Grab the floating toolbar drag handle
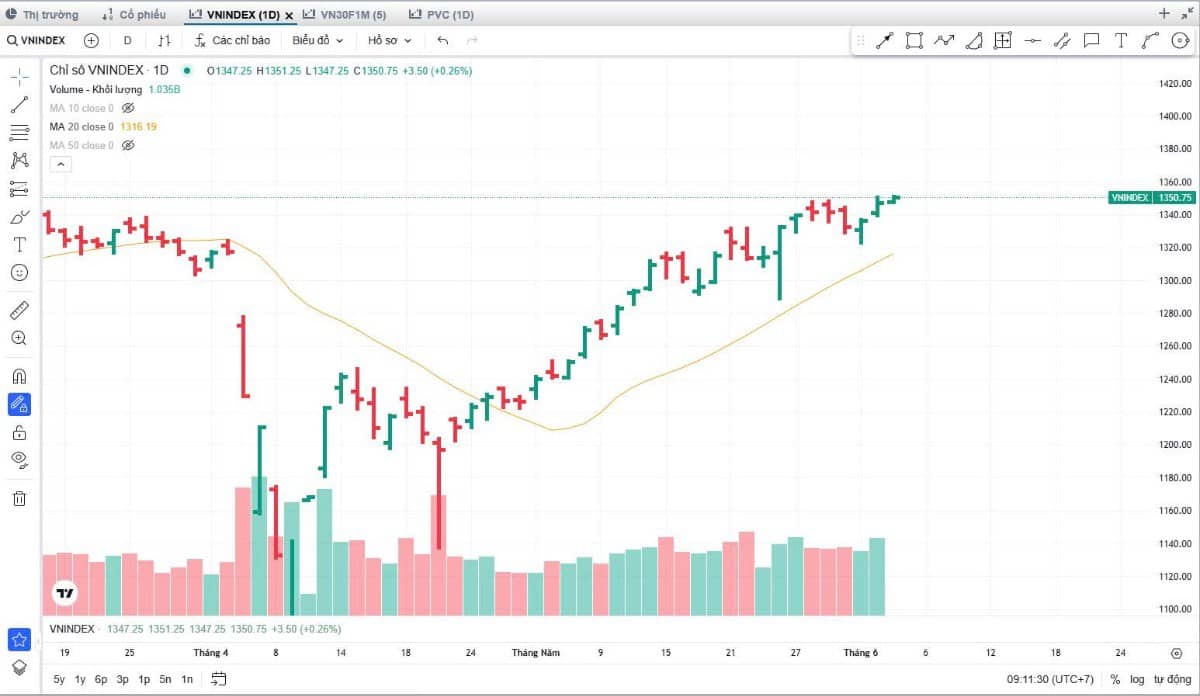Viewport: 1200px width, 696px height. pyautogui.click(x=861, y=41)
